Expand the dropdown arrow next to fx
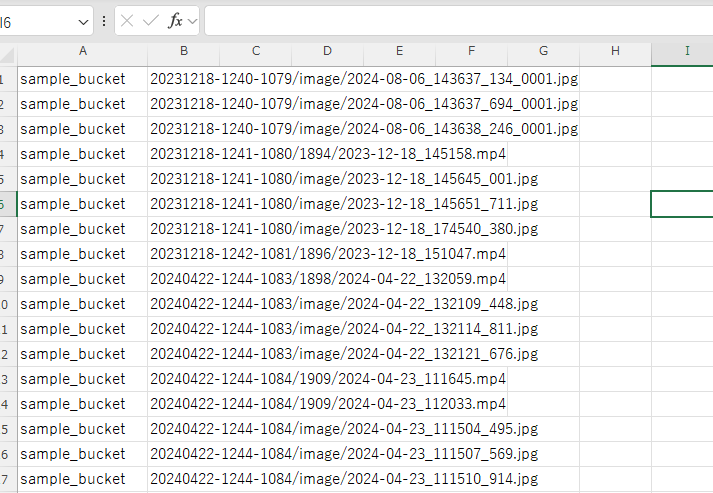The image size is (713, 493). pyautogui.click(x=192, y=21)
